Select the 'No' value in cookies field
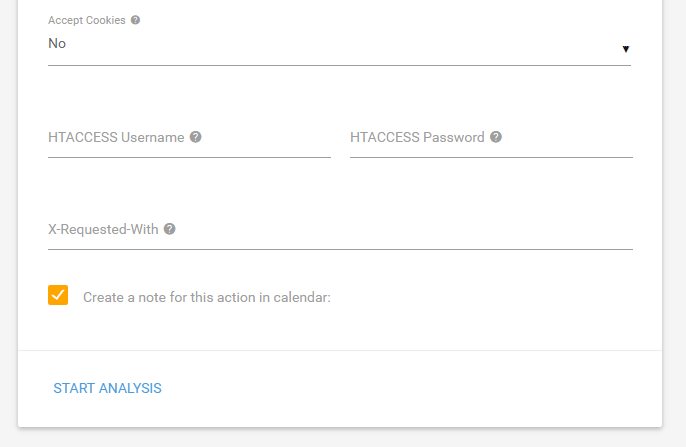The image size is (686, 447). (57, 43)
